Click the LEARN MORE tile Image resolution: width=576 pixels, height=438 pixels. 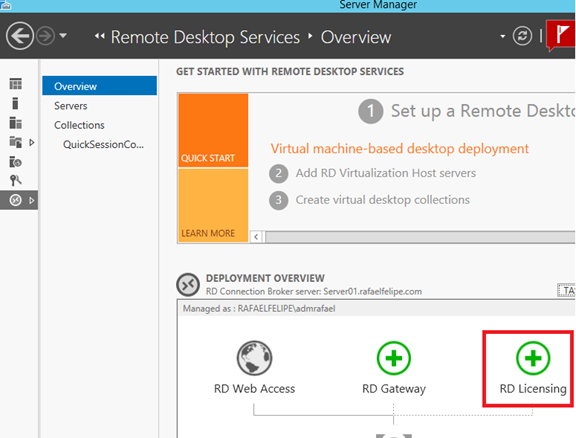point(213,205)
